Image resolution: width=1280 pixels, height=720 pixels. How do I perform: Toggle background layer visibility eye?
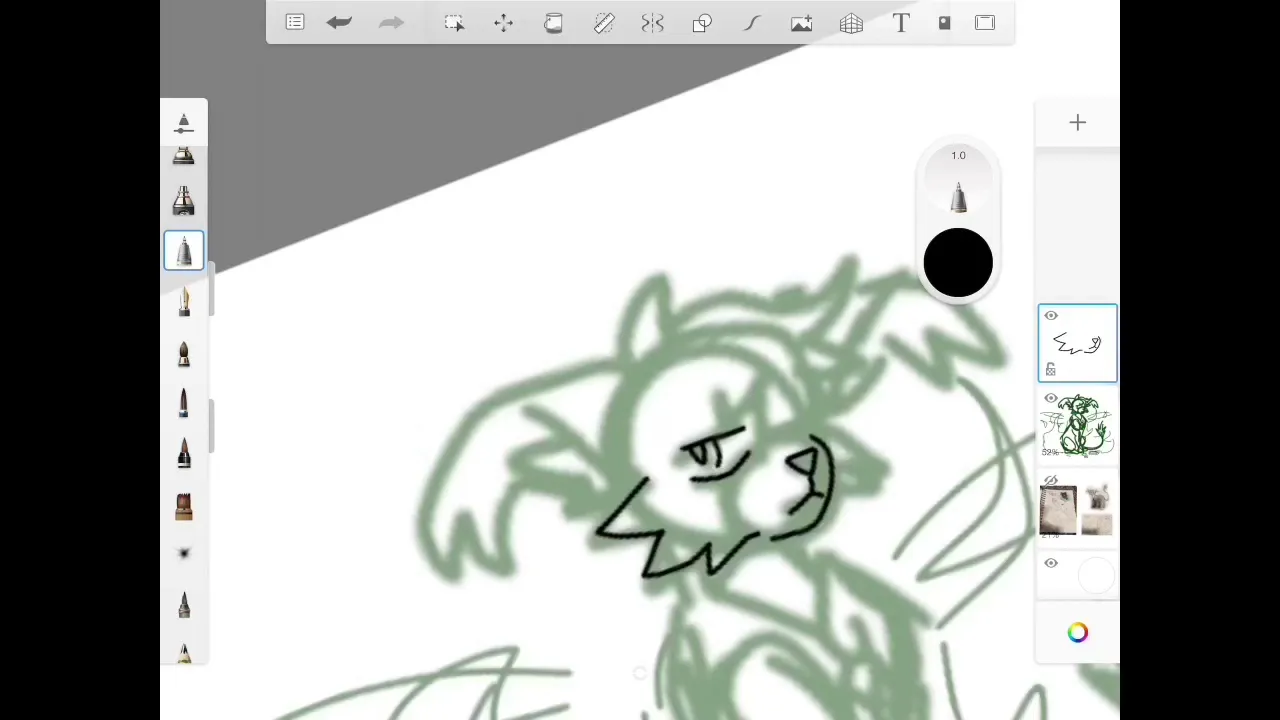(1051, 564)
